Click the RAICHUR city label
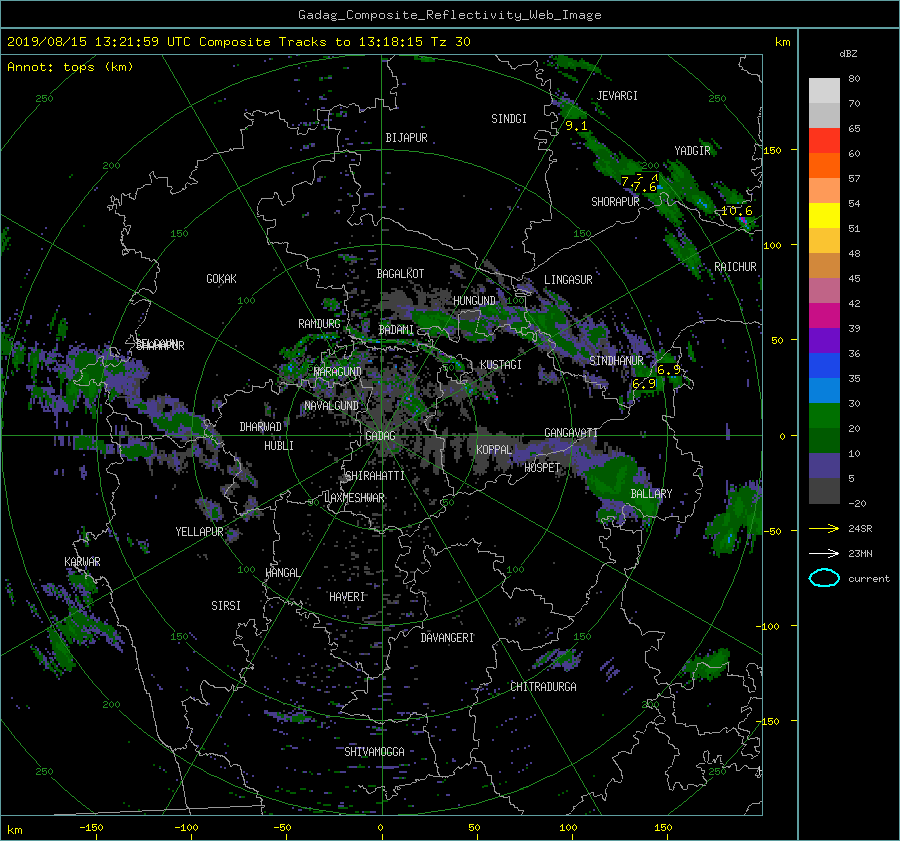Image resolution: width=900 pixels, height=841 pixels. point(735,267)
